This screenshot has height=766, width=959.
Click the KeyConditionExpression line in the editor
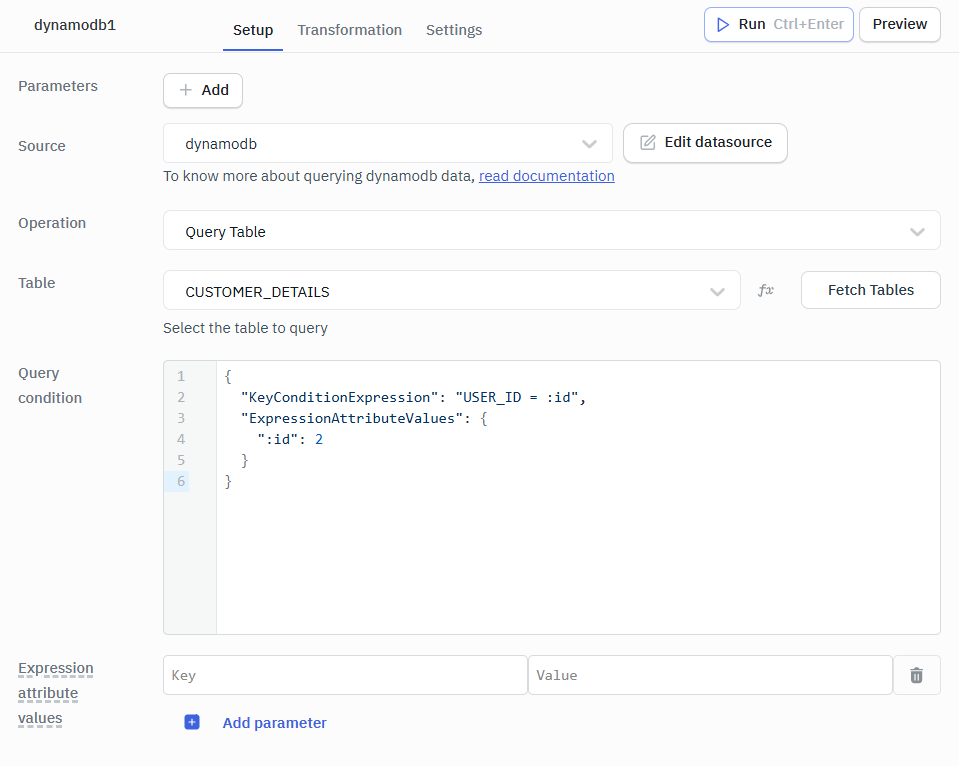(x=413, y=398)
